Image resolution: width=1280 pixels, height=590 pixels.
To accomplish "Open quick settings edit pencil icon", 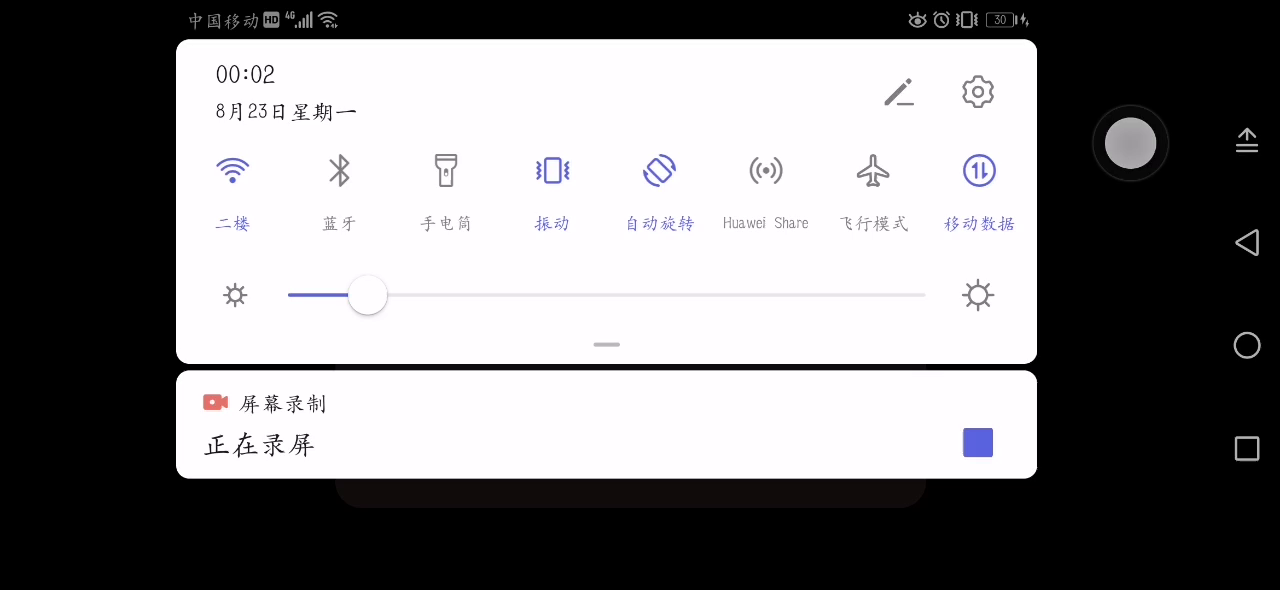I will pos(899,92).
